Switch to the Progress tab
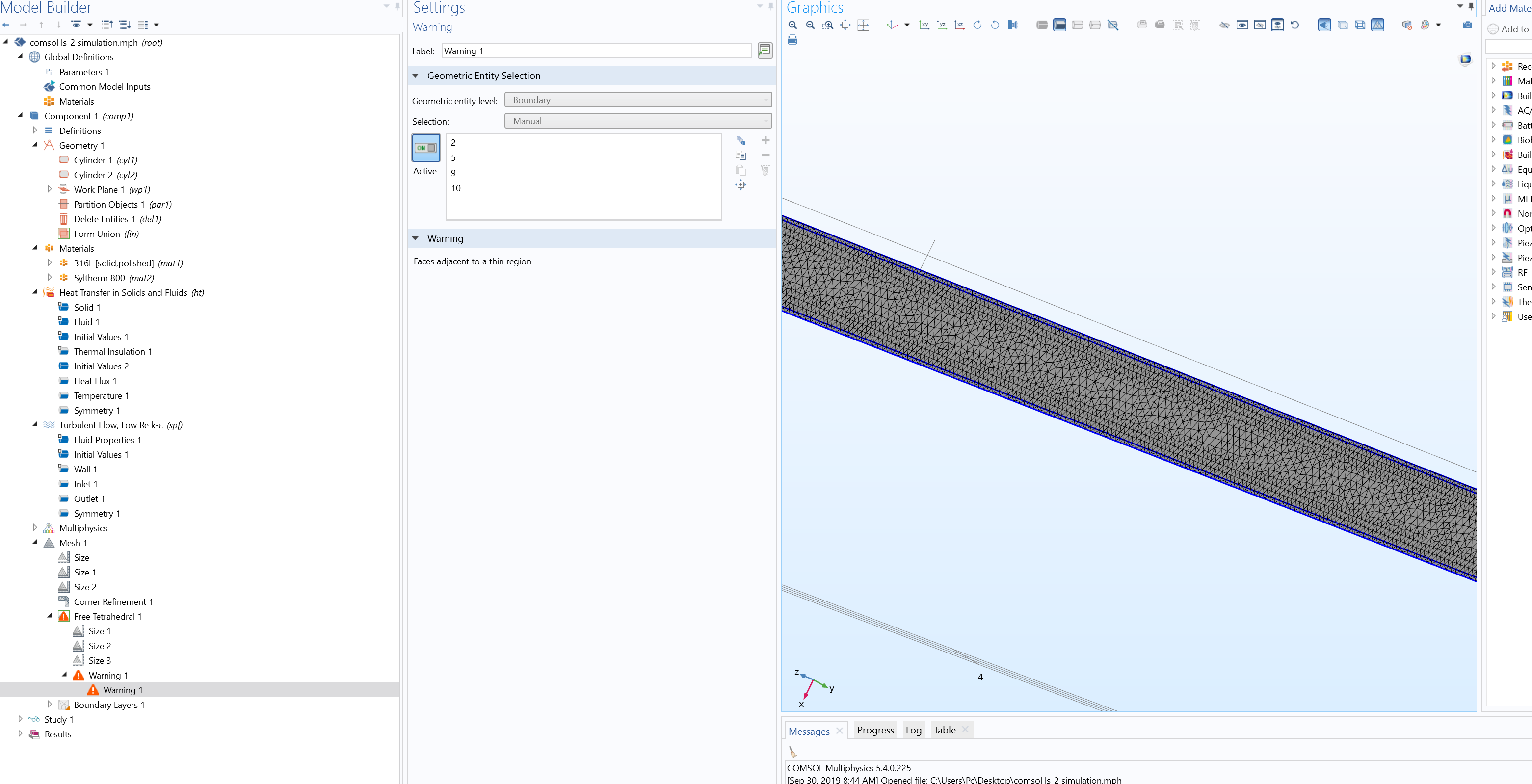 [x=875, y=730]
